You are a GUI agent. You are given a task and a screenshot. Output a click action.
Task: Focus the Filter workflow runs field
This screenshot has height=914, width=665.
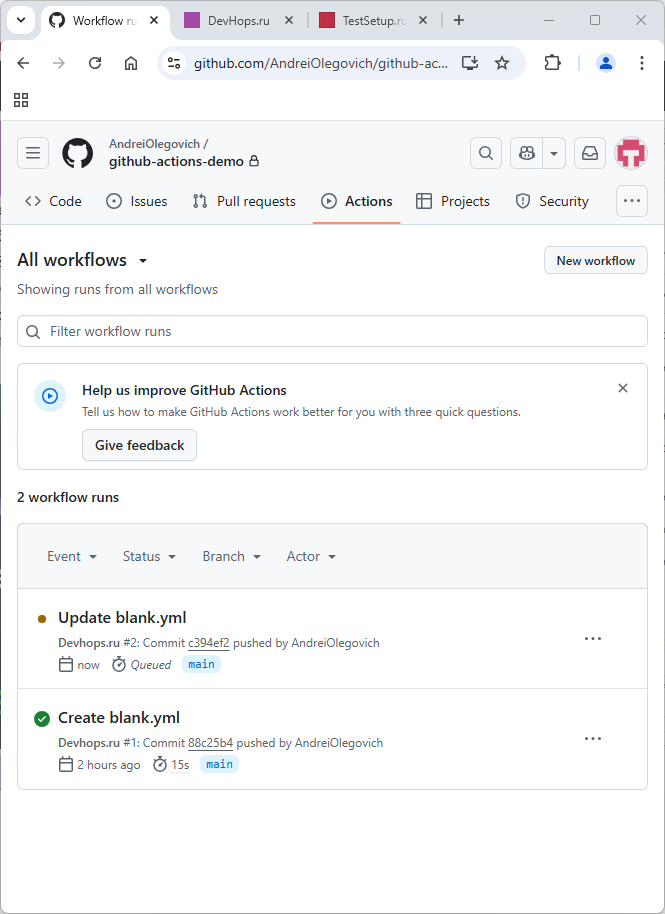(332, 332)
